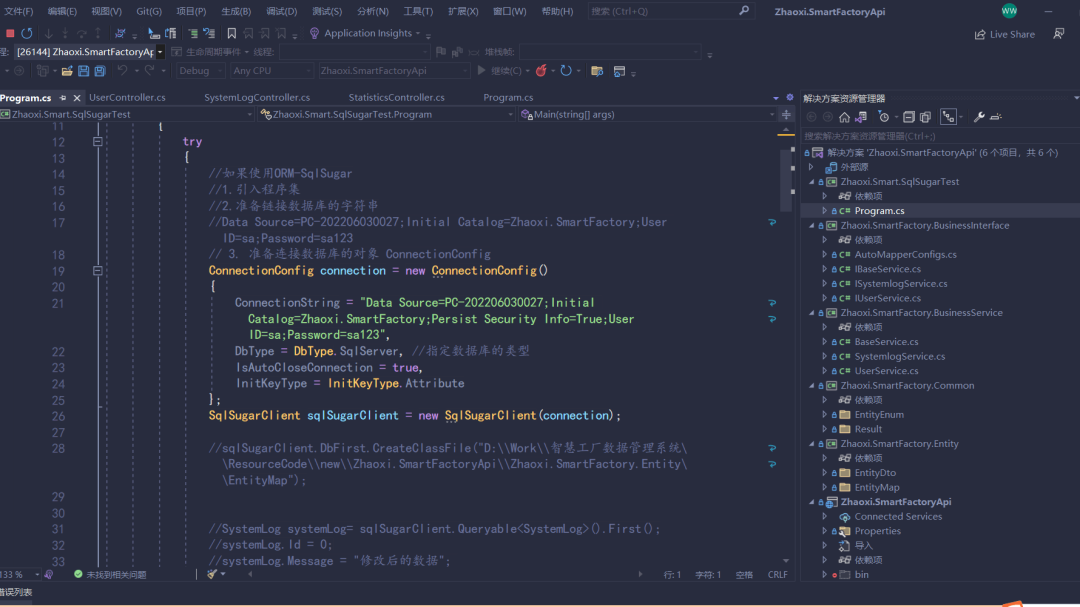Viewport: 1080px width, 607px height.
Task: Click the WW account avatar
Action: pyautogui.click(x=1009, y=10)
